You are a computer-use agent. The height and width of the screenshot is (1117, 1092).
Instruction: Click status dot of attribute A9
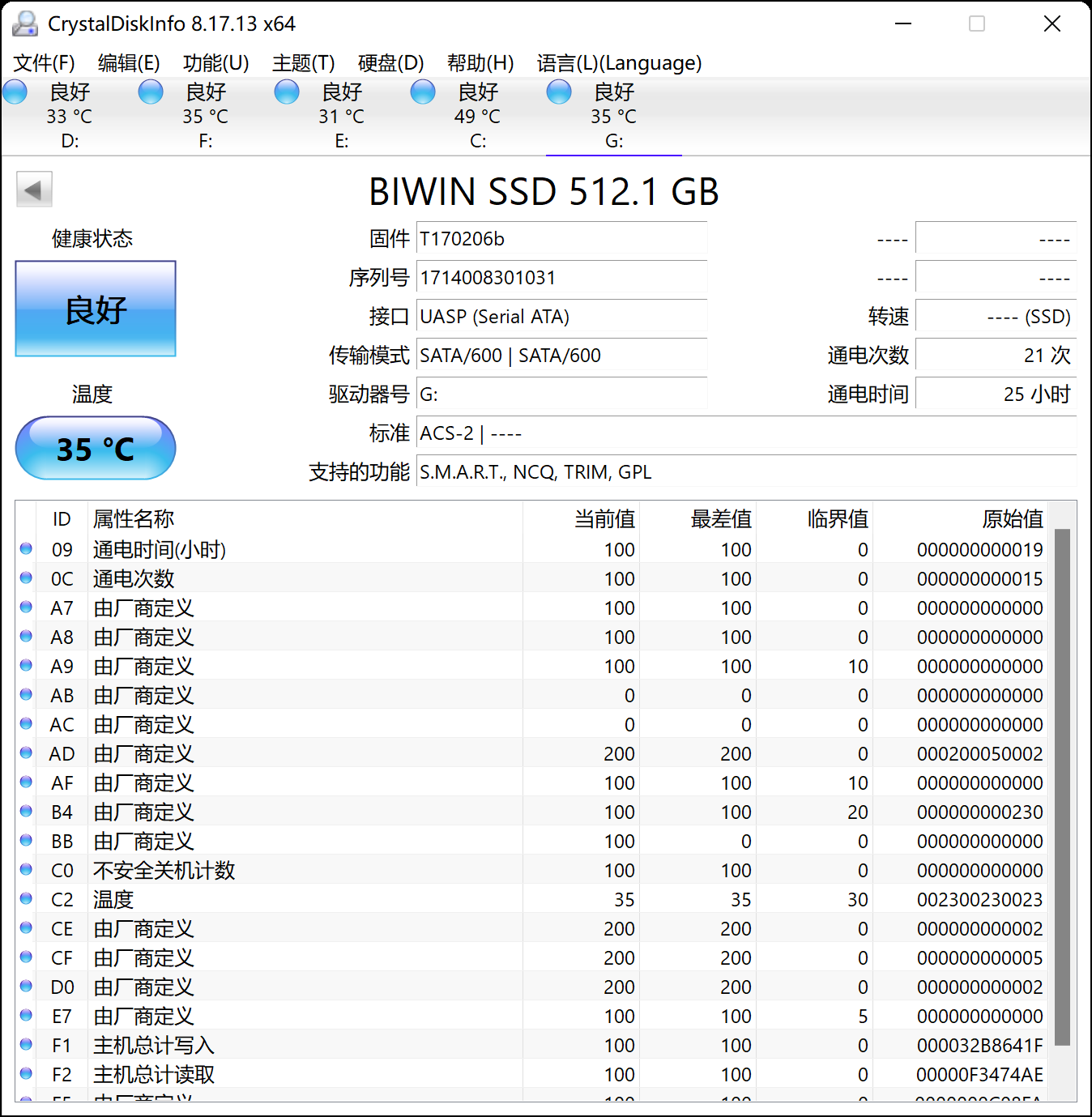pos(26,665)
